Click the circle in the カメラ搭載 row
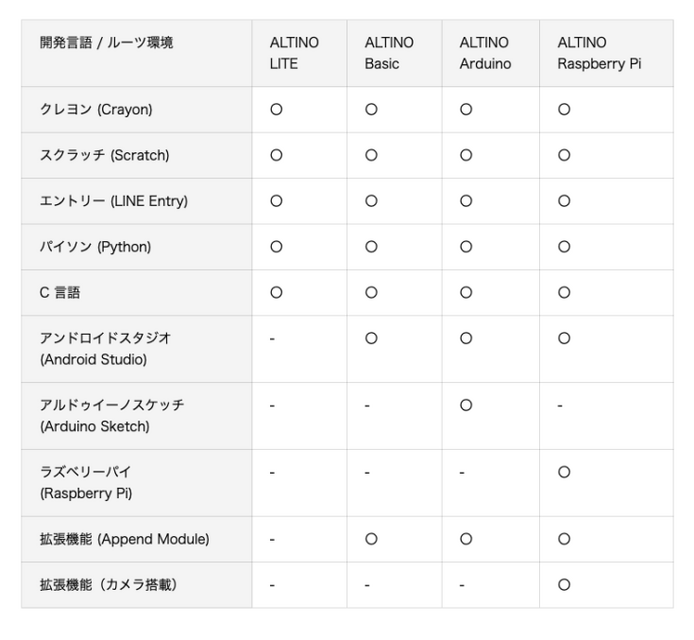694x640 pixels. click(x=564, y=585)
